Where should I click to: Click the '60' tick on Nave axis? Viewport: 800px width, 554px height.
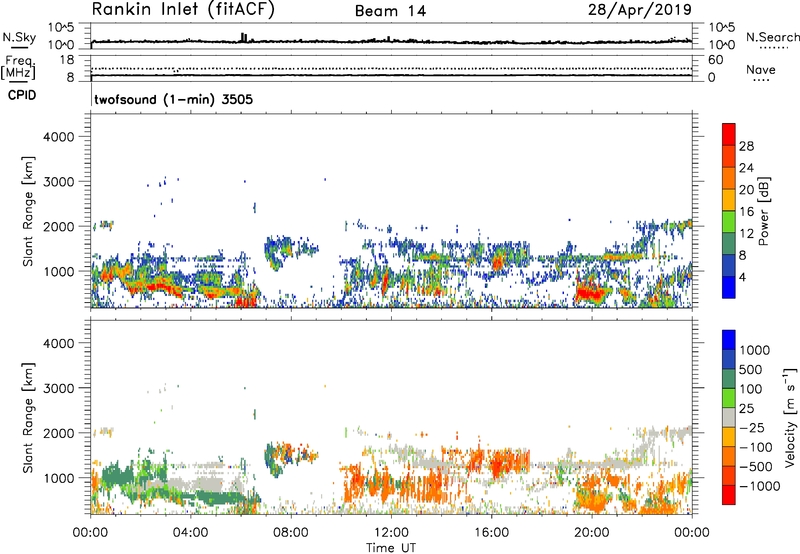[715, 60]
